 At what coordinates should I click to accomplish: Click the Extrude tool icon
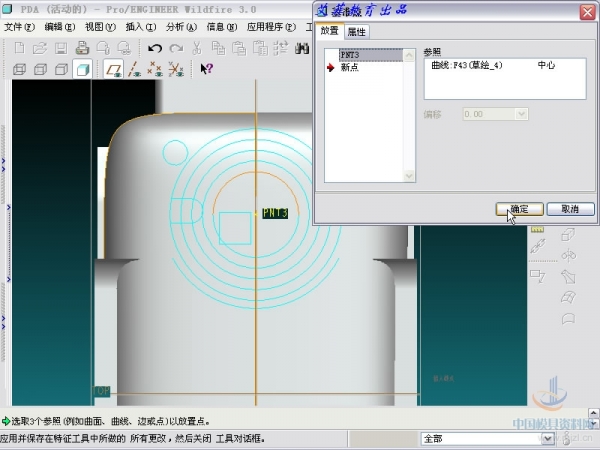point(568,235)
